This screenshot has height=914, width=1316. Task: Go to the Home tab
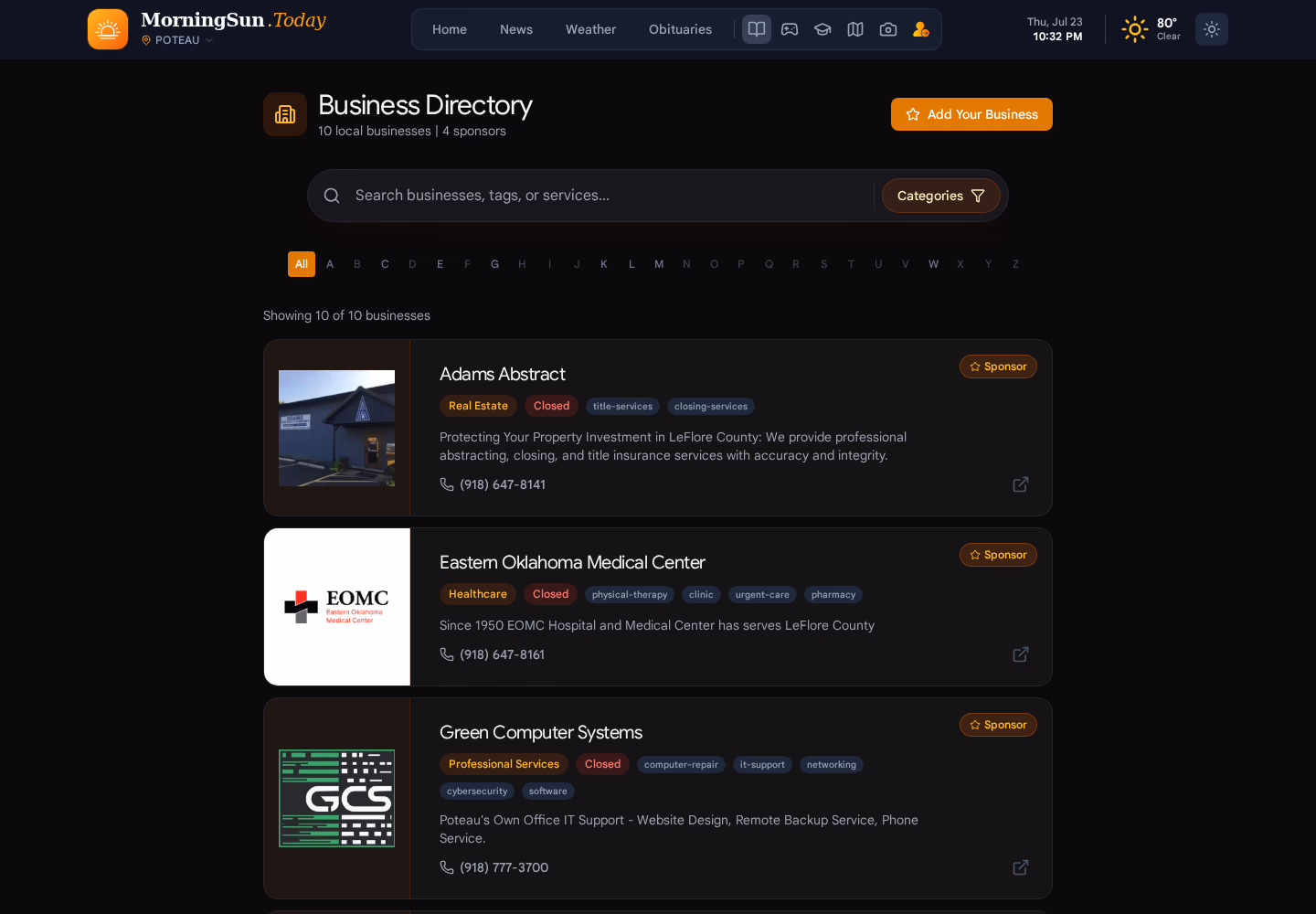point(450,29)
